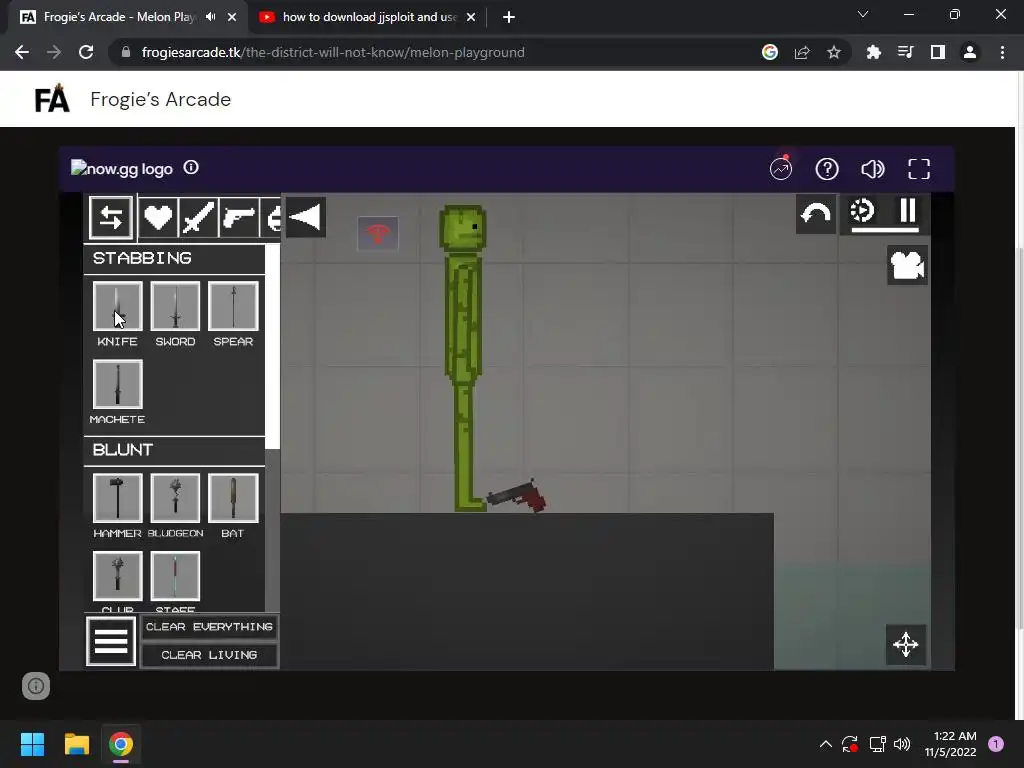Toggle Chrome side panel
The image size is (1024, 768).
tap(938, 52)
